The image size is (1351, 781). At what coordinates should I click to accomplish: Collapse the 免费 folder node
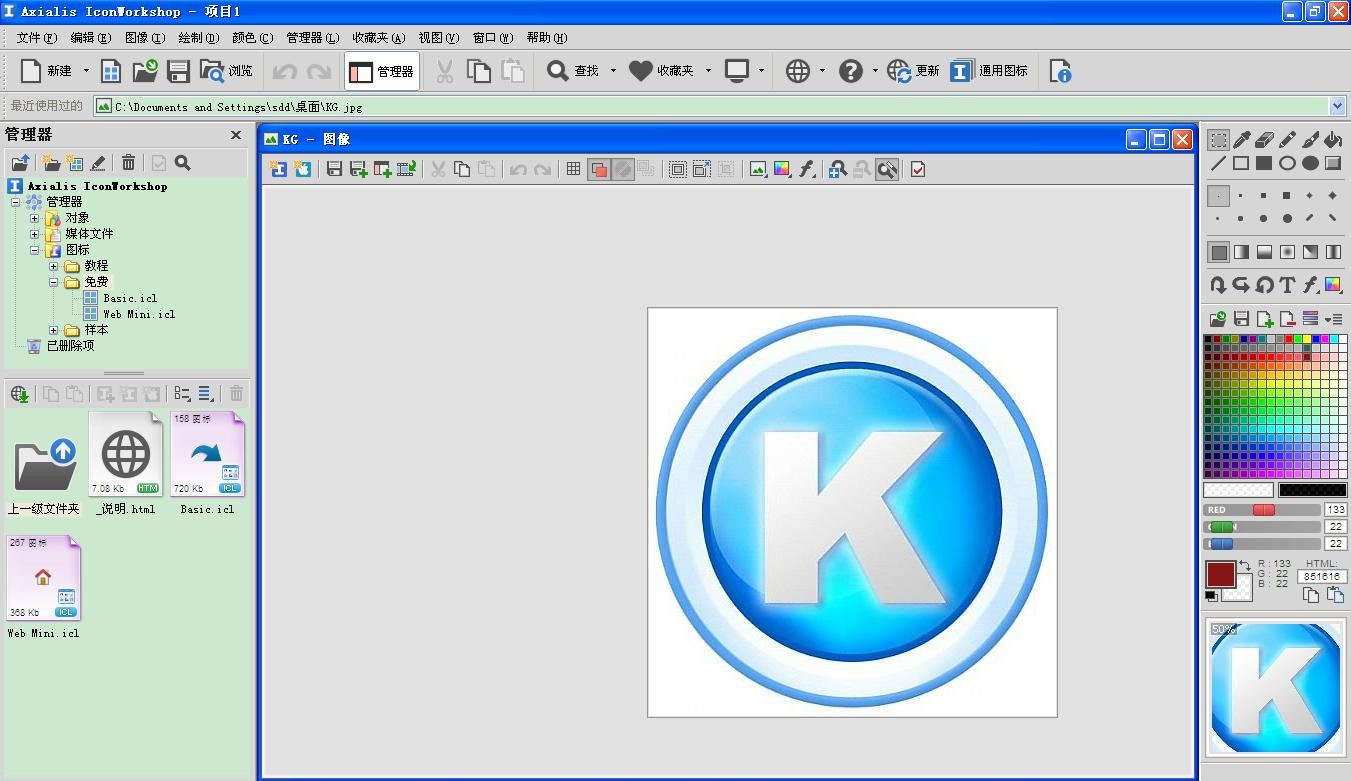pyautogui.click(x=54, y=282)
